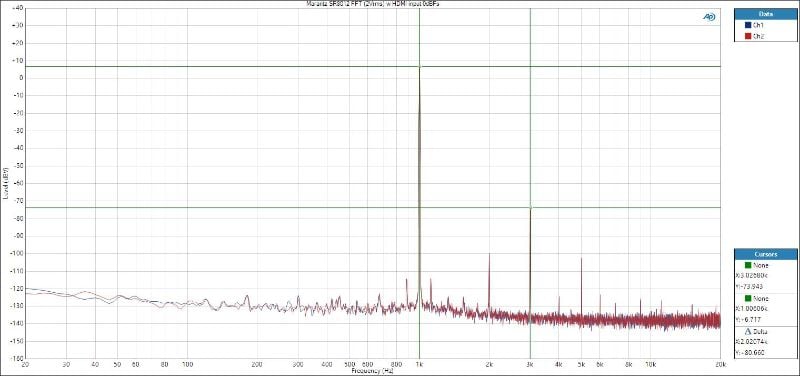
Task: Click the blue Ch1 legend color square
Action: [748, 25]
